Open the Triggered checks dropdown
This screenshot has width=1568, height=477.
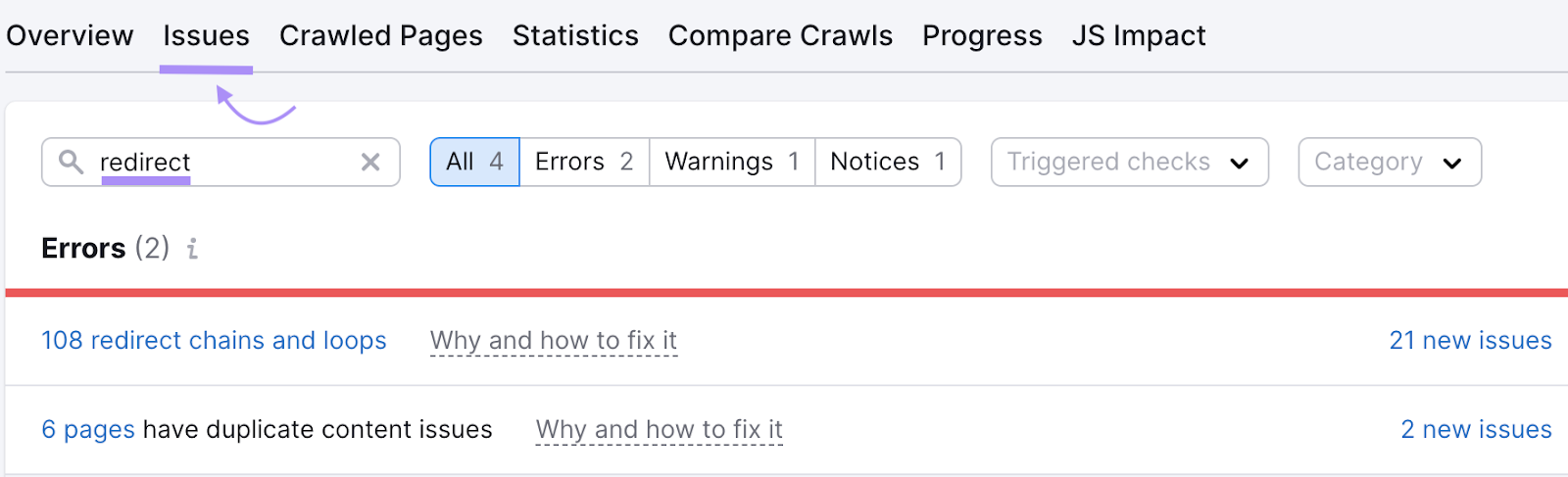(1129, 162)
